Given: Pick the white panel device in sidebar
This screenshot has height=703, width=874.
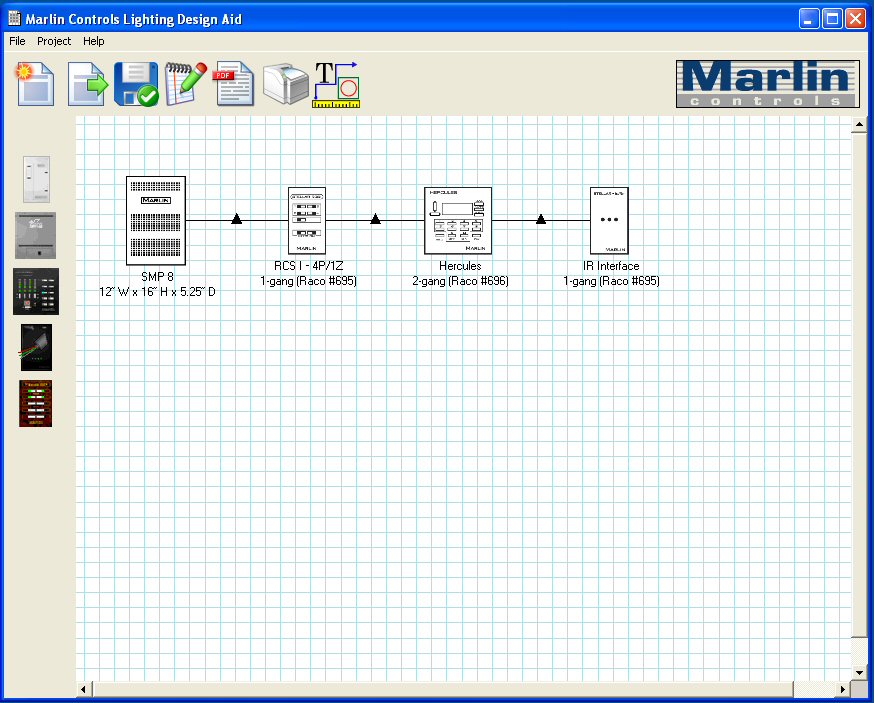Looking at the screenshot, I should [x=36, y=180].
